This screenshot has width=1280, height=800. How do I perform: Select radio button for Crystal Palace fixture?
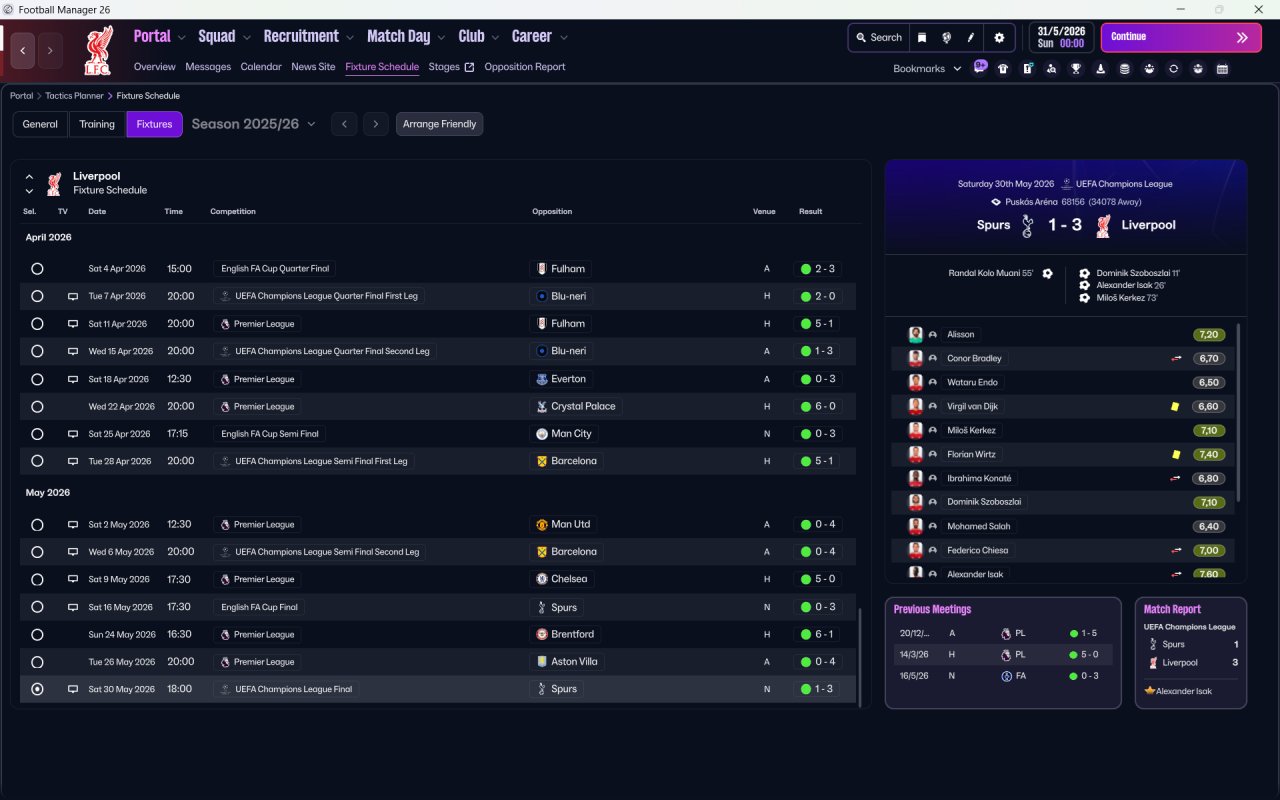[37, 407]
